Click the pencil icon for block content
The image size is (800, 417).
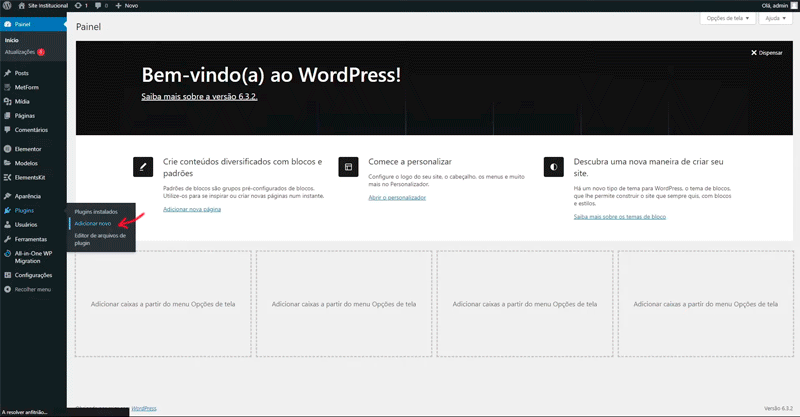click(x=143, y=167)
